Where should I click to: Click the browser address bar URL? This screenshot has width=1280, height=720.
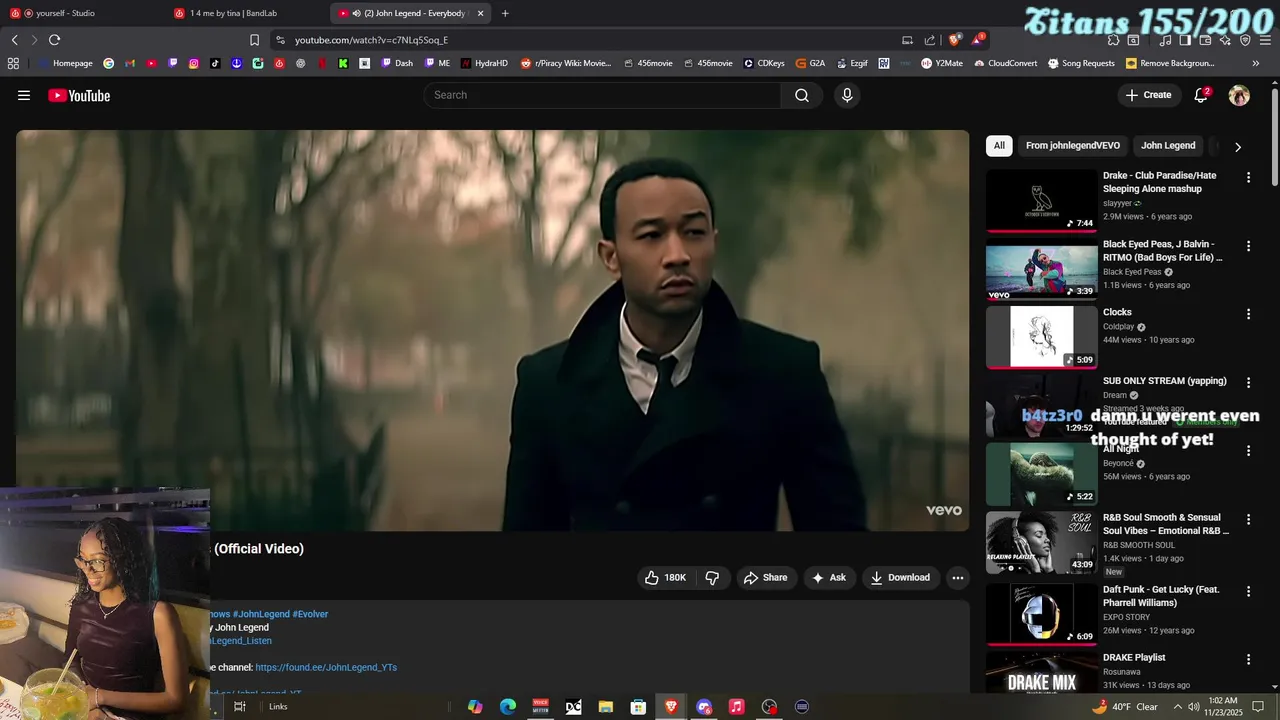click(371, 40)
